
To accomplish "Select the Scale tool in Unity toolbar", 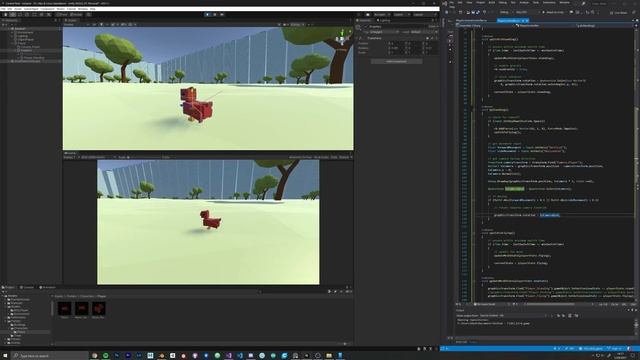I will tap(27, 14).
